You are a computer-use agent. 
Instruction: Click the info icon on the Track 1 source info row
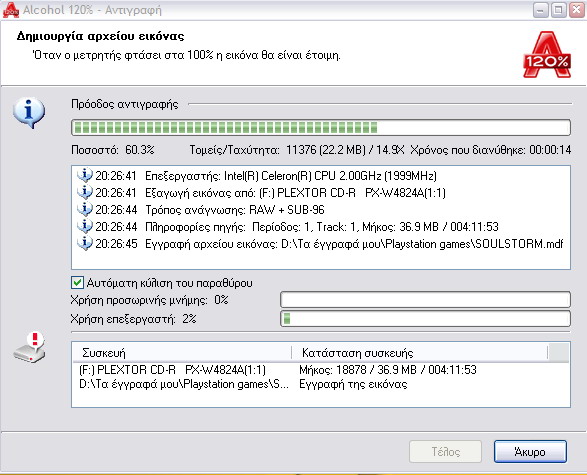(x=85, y=226)
